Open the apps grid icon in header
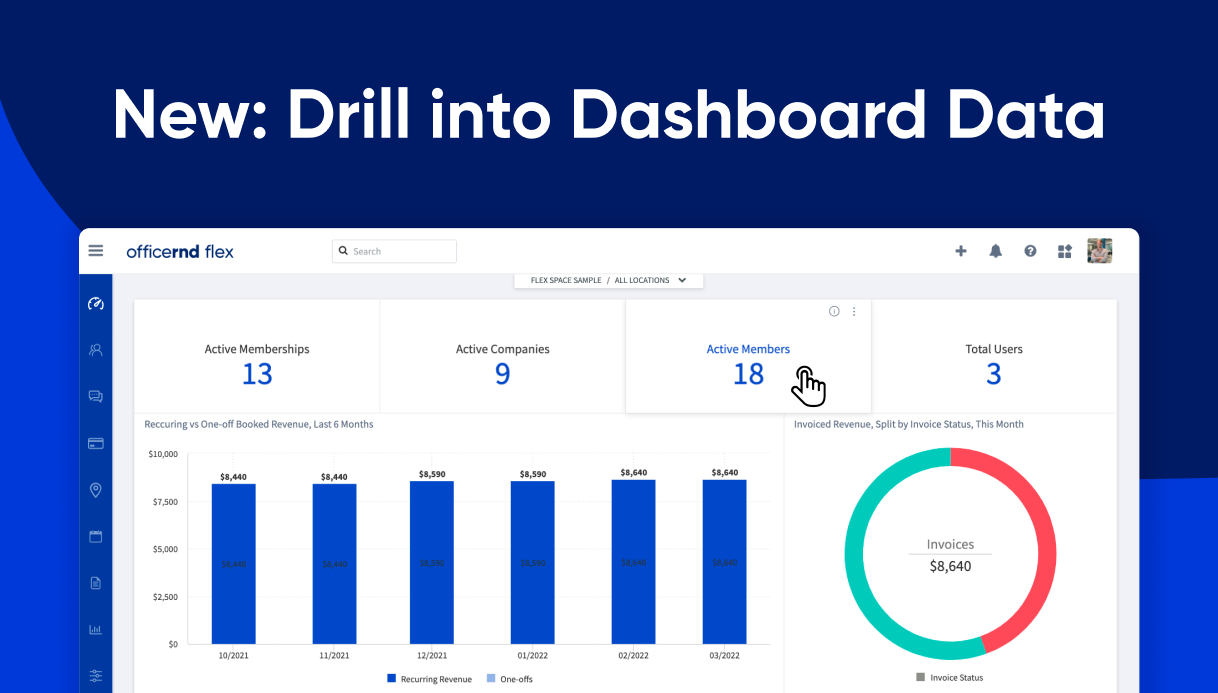This screenshot has width=1218, height=693. coord(1065,251)
